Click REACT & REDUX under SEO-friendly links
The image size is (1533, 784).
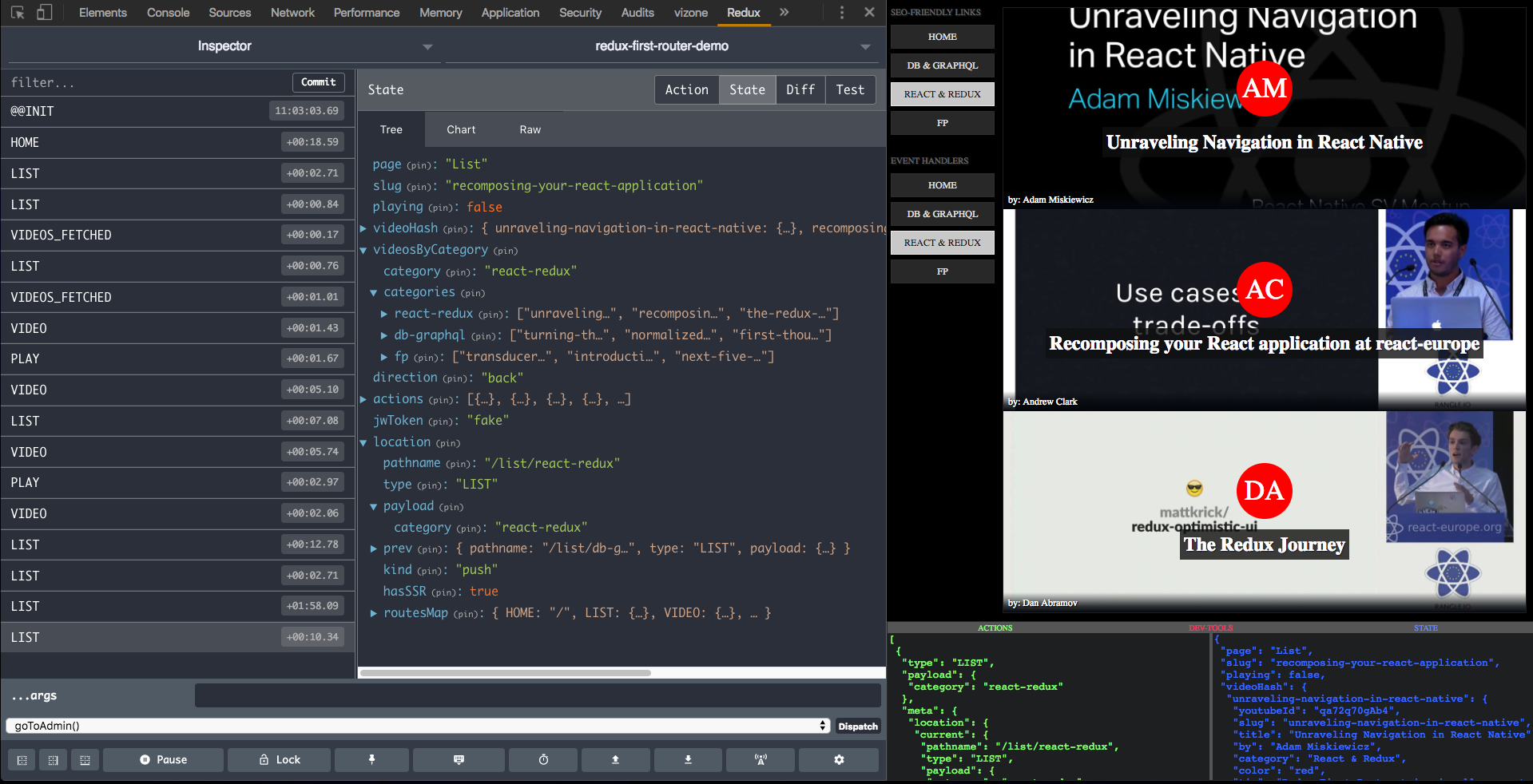943,94
